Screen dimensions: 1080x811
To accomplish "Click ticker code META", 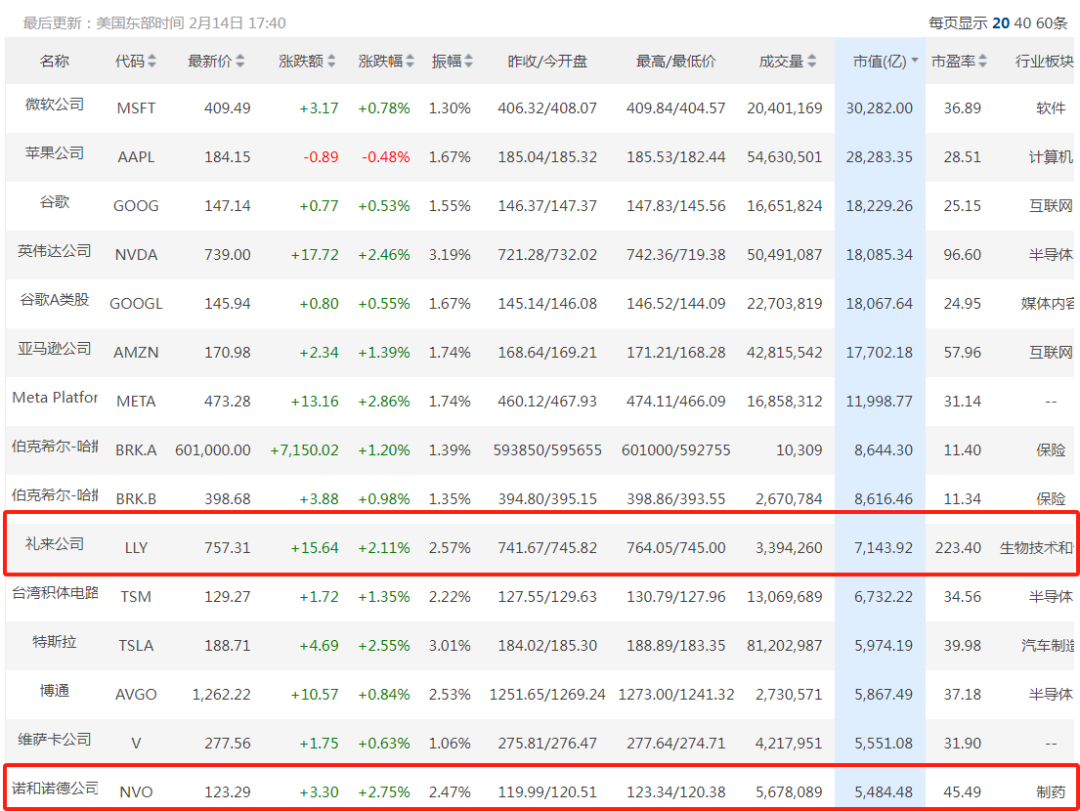I will pyautogui.click(x=136, y=402).
